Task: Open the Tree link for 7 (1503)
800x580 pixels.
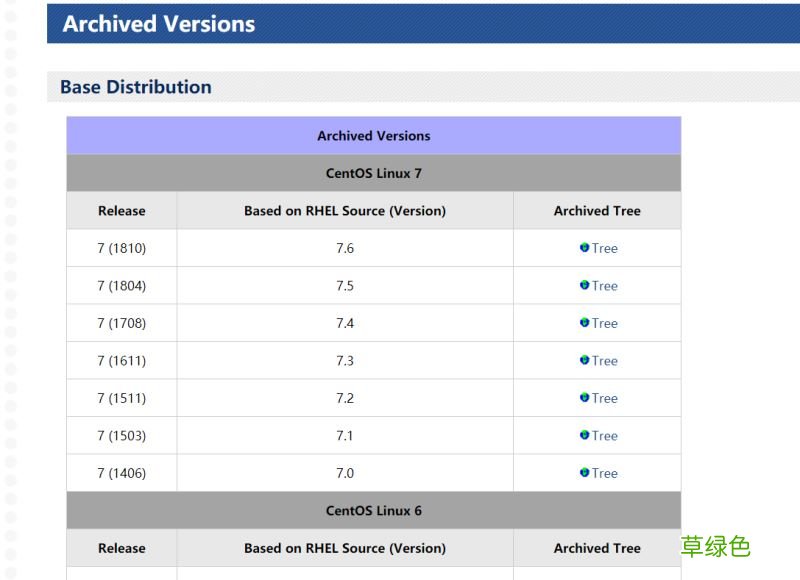Action: coord(604,436)
